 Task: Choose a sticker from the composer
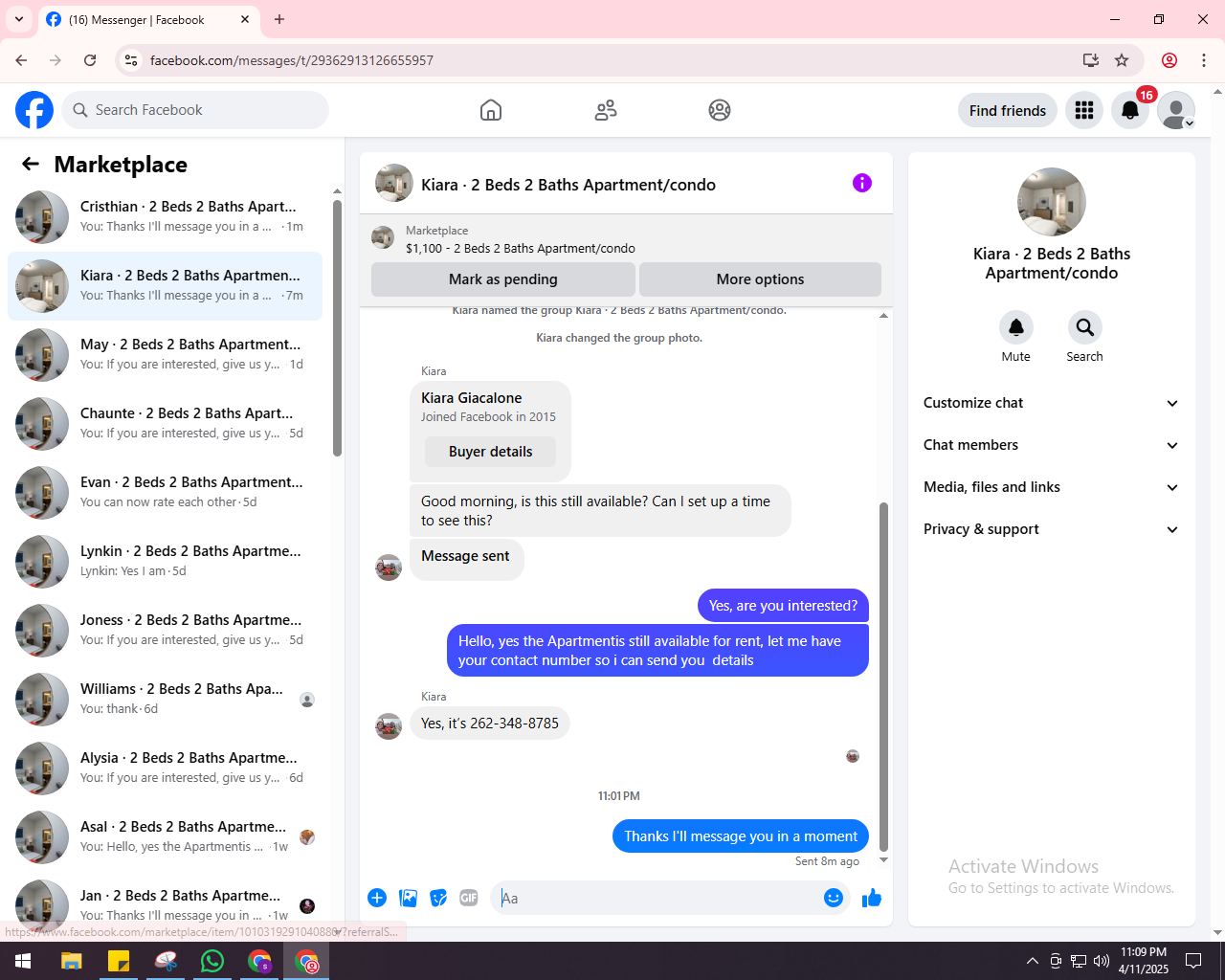438,898
